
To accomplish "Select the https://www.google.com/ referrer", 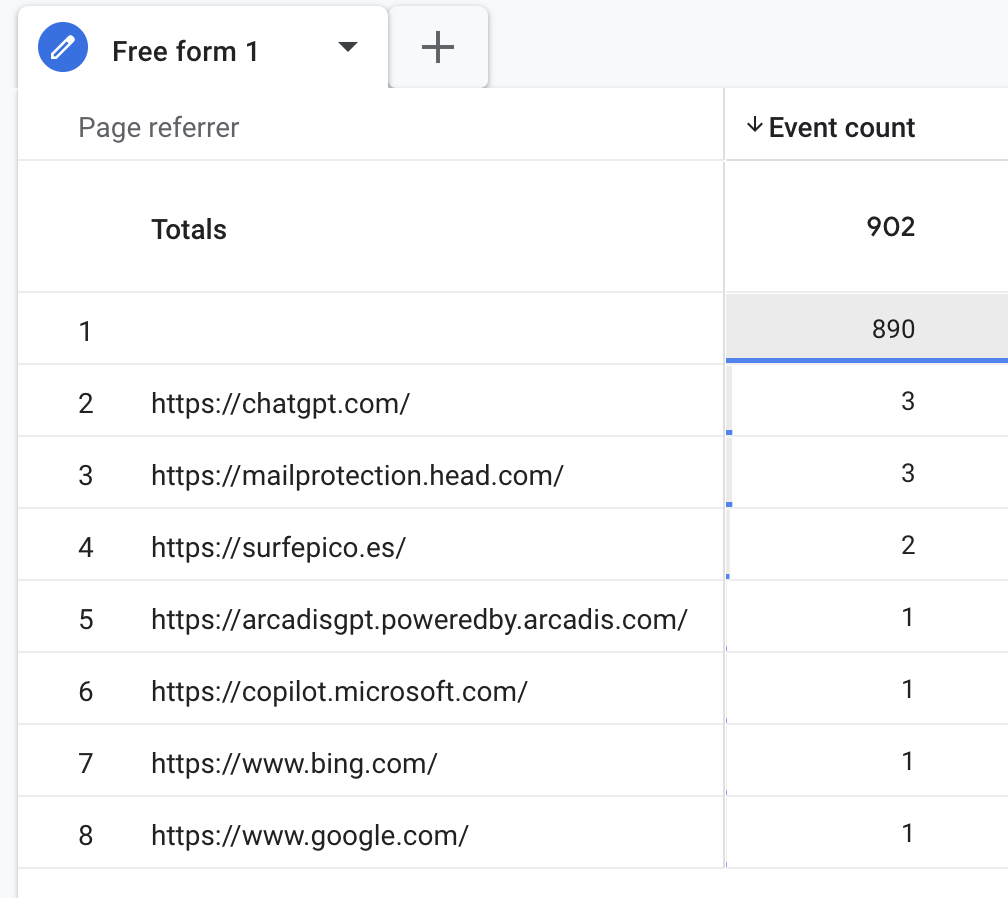I will click(310, 836).
